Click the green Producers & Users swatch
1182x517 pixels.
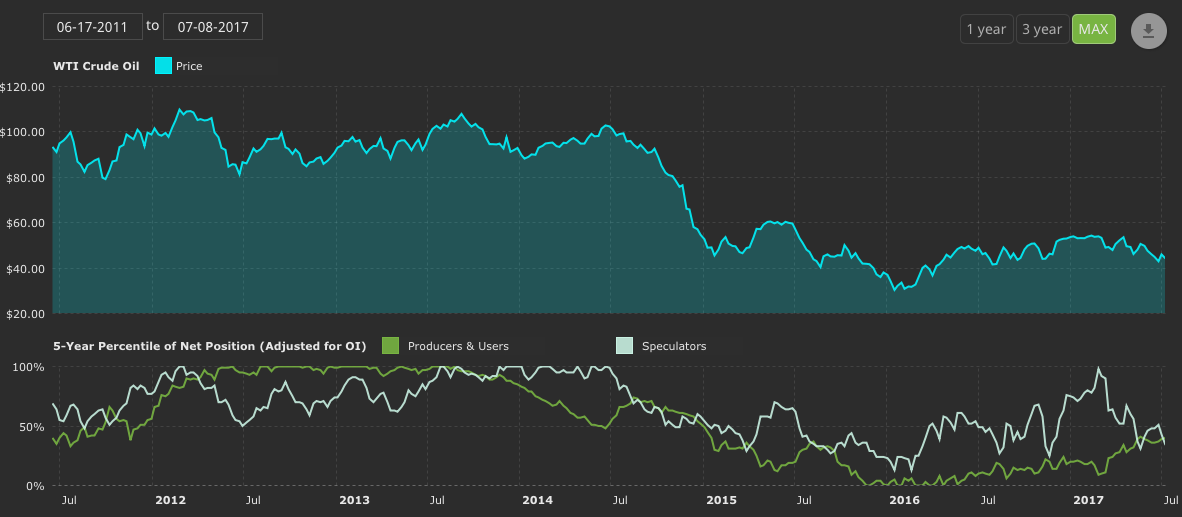click(x=391, y=346)
